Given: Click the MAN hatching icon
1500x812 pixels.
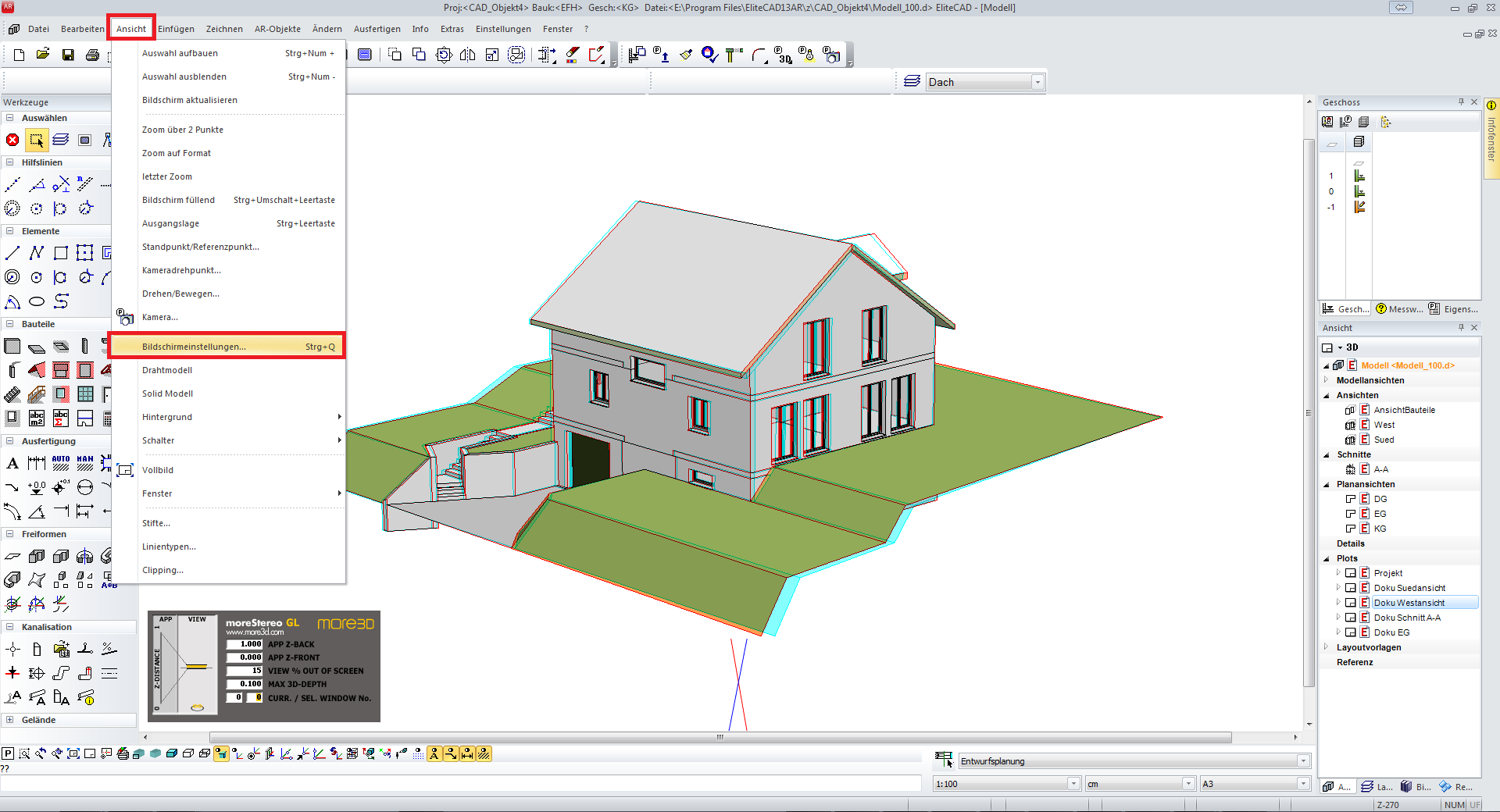Looking at the screenshot, I should pyautogui.click(x=85, y=463).
